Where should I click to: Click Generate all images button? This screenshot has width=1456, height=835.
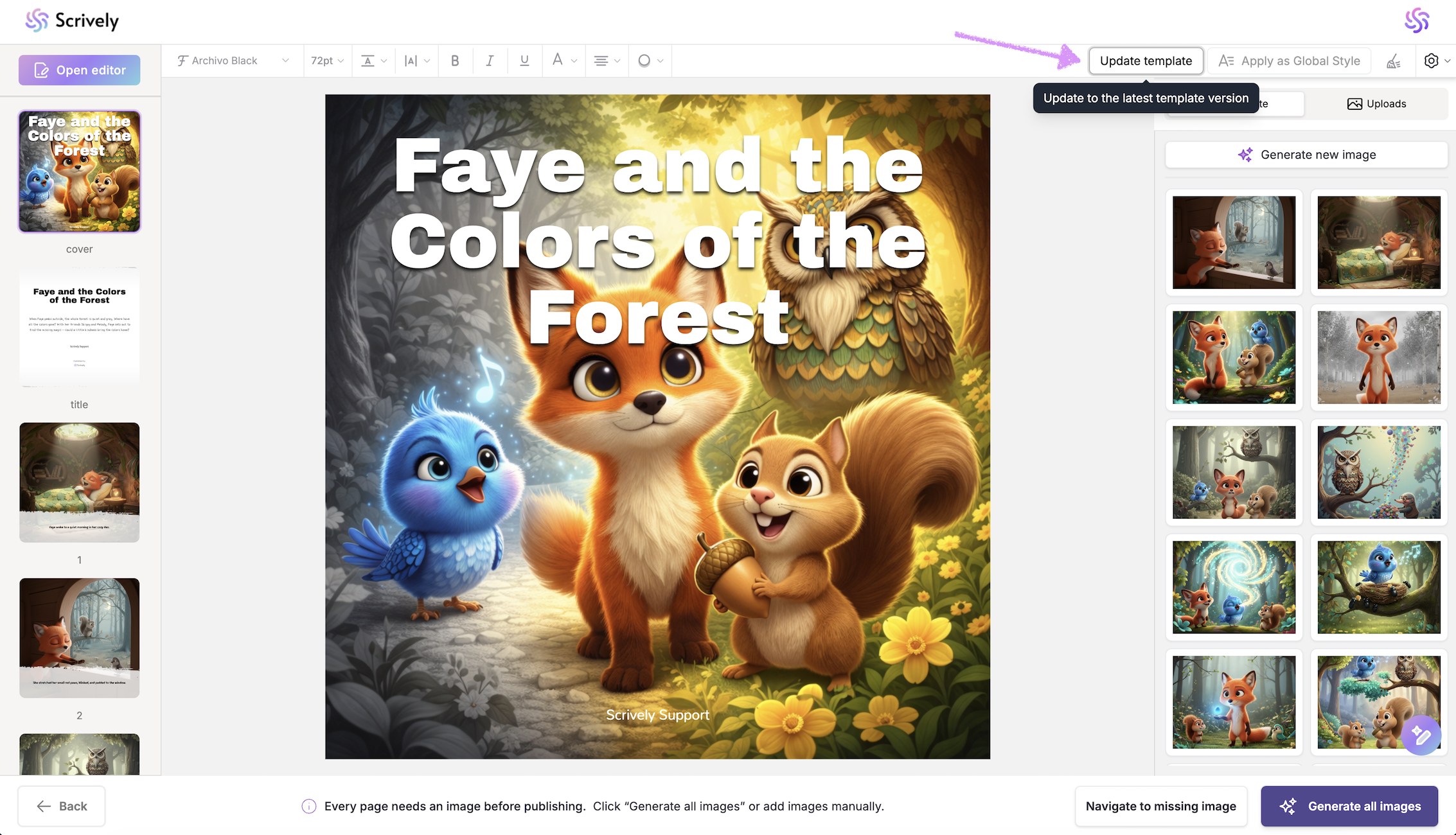point(1349,806)
